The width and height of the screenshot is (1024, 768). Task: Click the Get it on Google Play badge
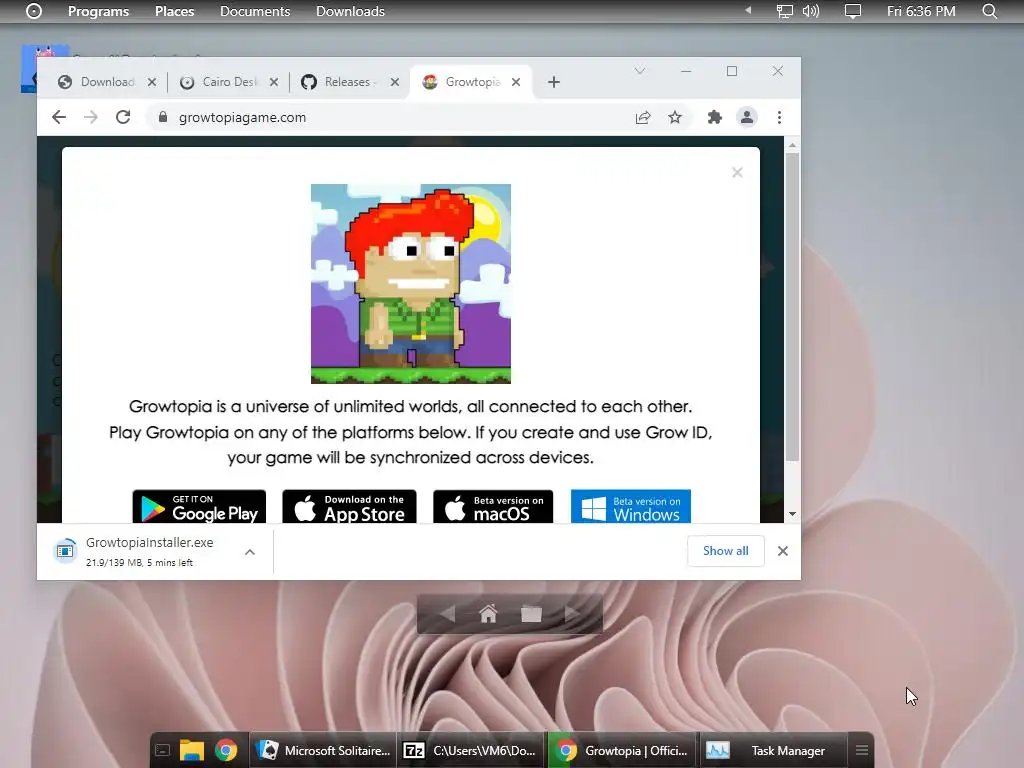[x=199, y=507]
